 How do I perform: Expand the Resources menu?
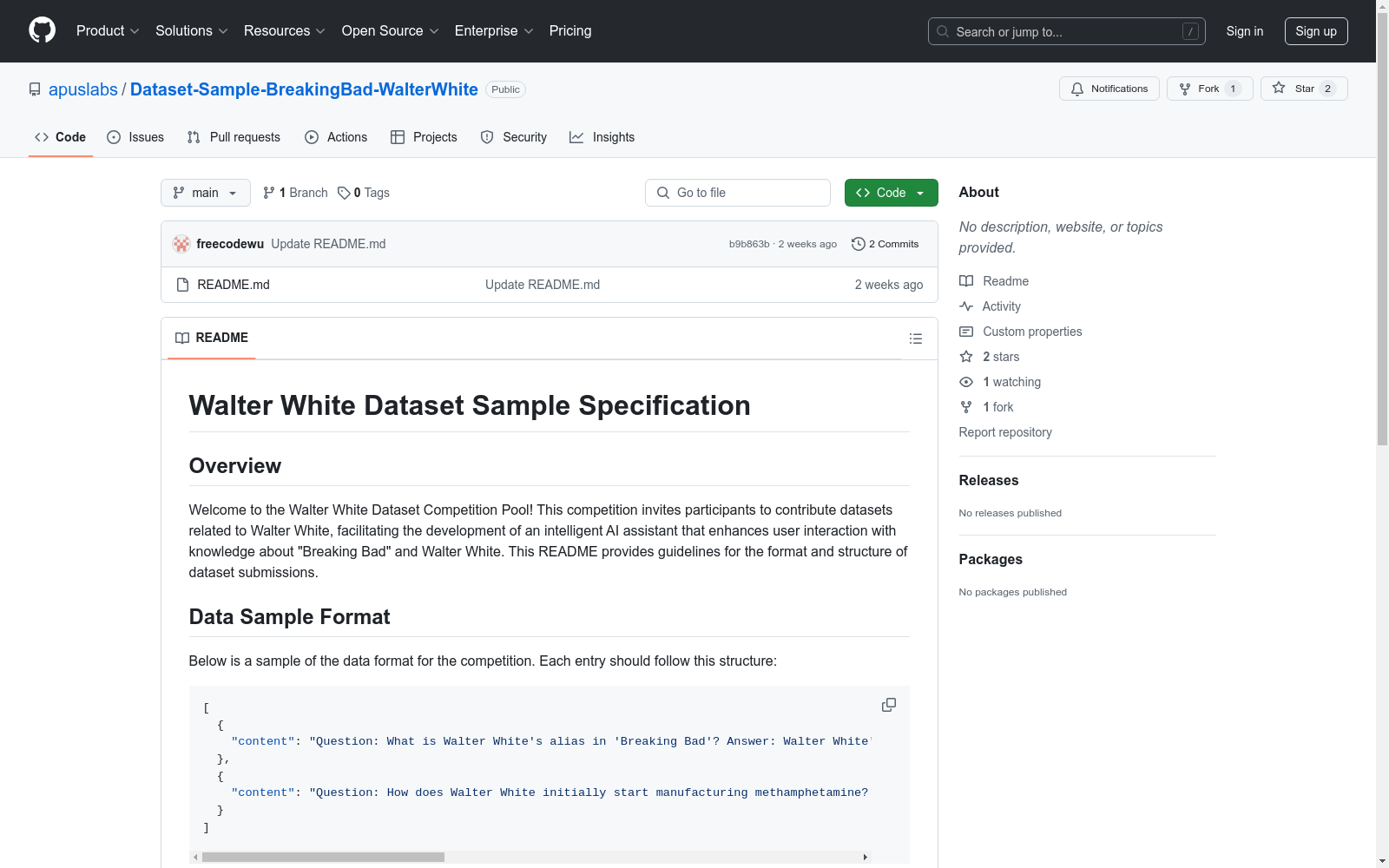click(285, 30)
